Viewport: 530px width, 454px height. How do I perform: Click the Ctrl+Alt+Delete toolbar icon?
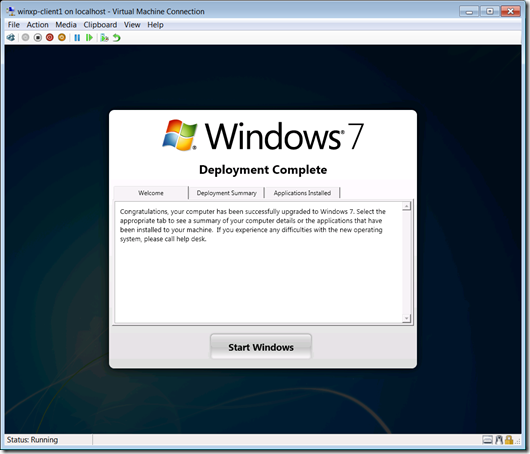coord(11,38)
